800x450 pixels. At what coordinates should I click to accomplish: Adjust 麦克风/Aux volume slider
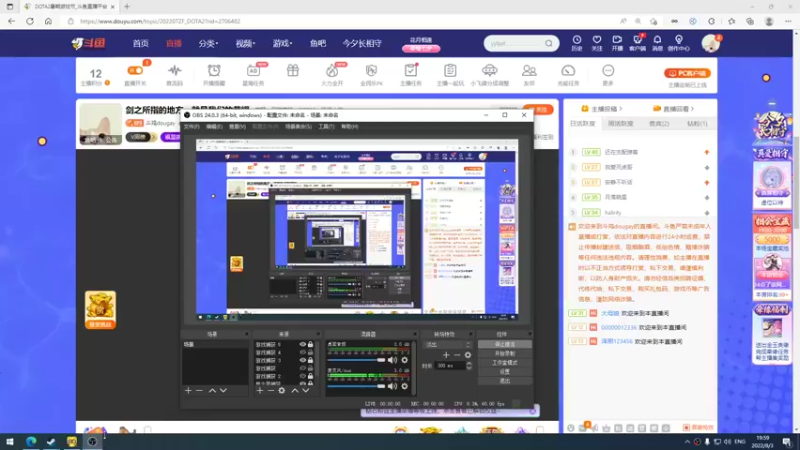point(356,386)
